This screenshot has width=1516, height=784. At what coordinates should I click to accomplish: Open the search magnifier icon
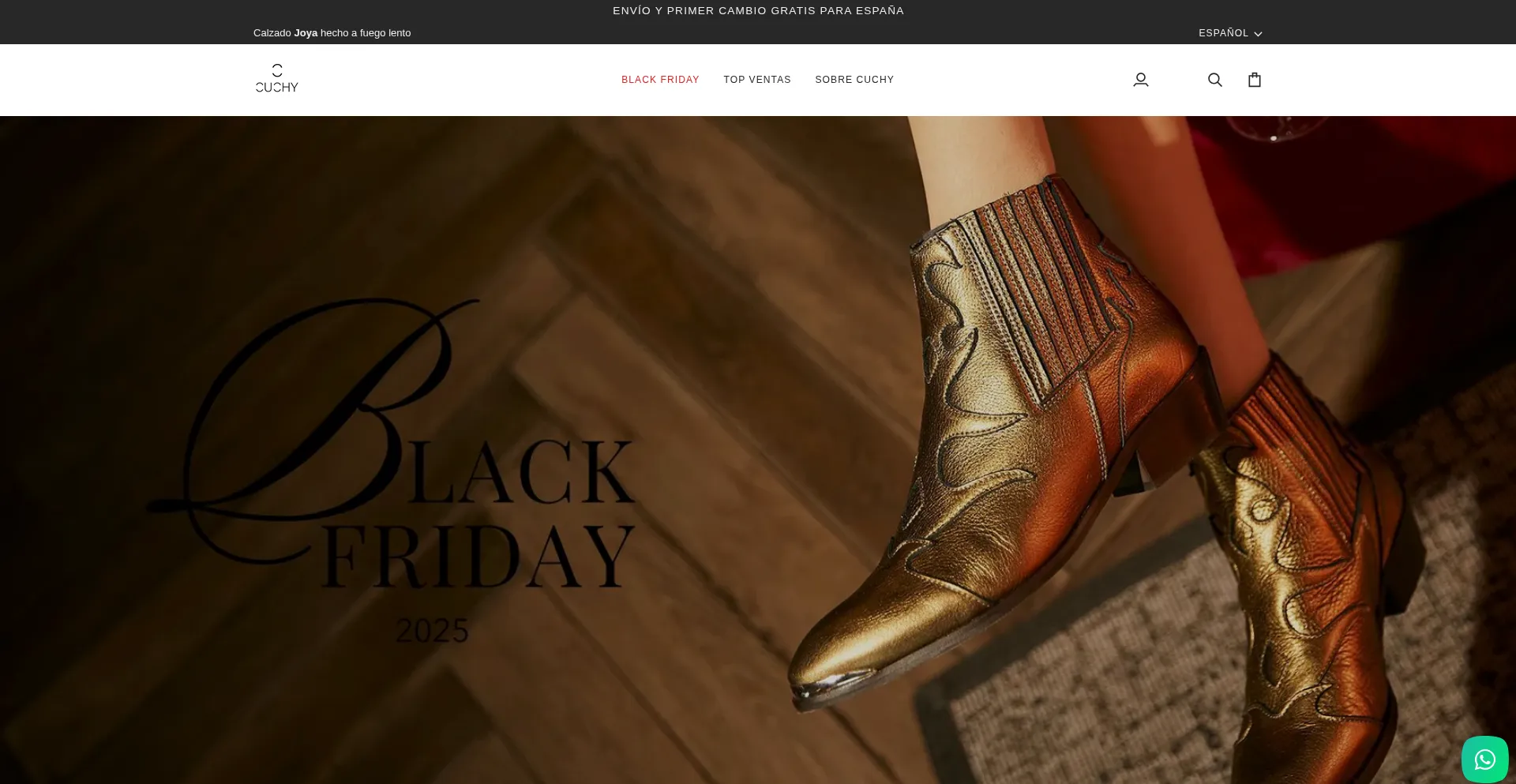click(1215, 80)
